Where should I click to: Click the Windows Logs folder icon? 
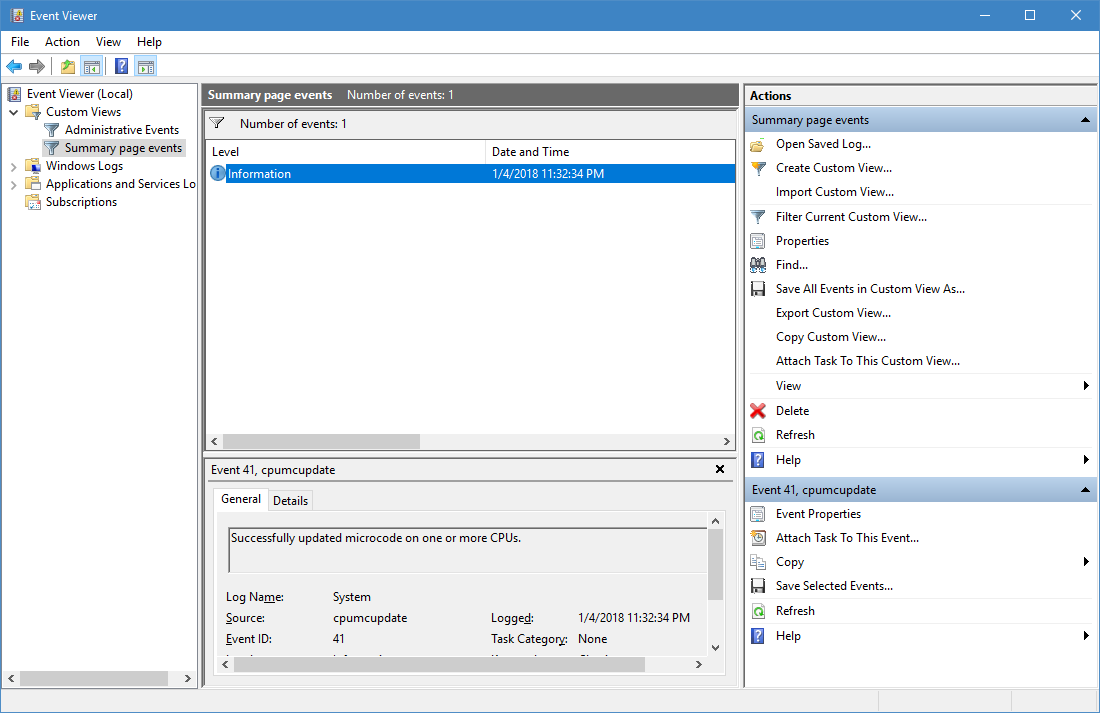point(33,166)
